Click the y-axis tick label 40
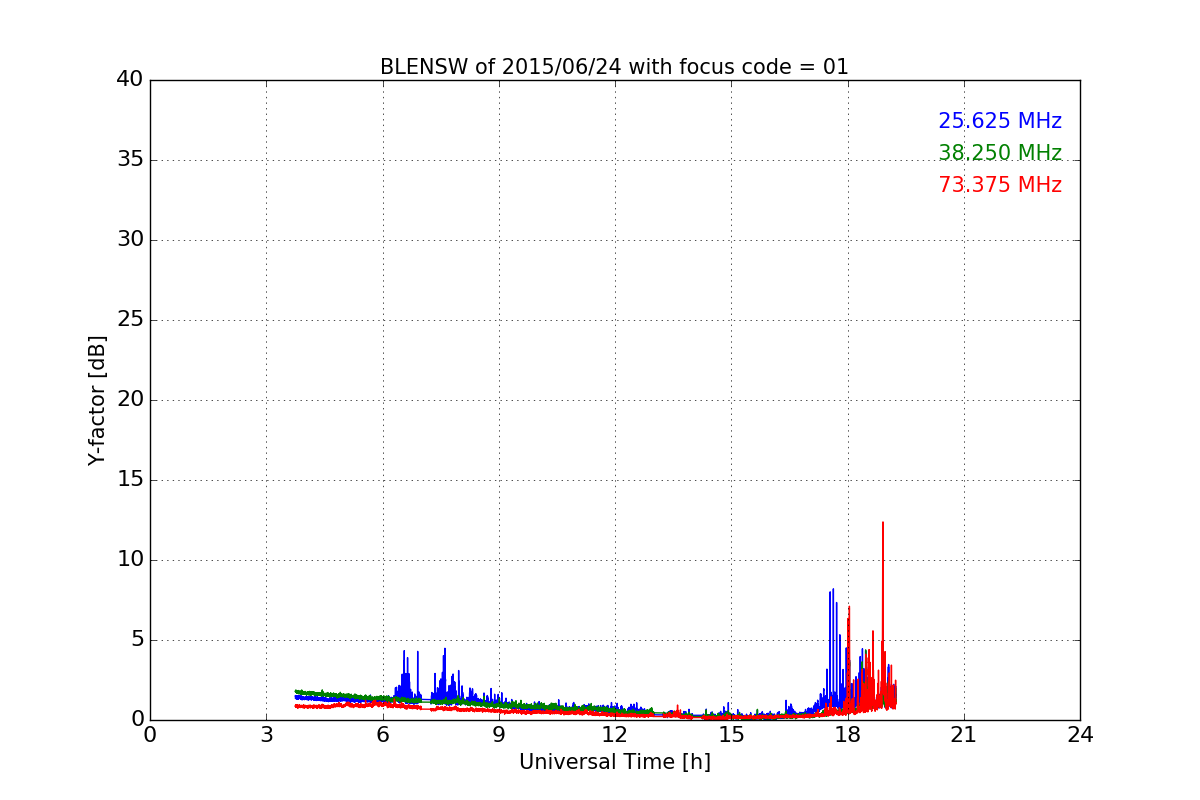 (x=130, y=80)
